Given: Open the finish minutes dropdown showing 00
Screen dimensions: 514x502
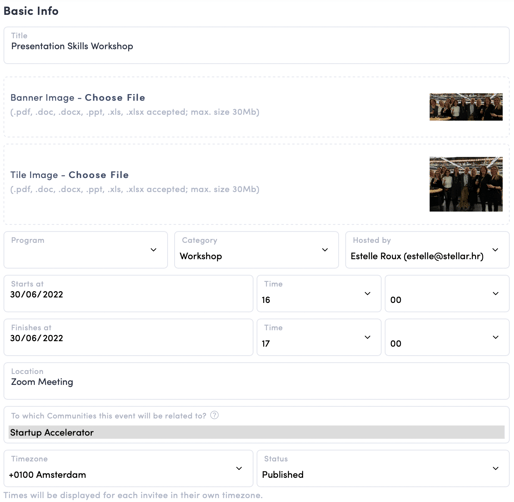Looking at the screenshot, I should point(447,337).
